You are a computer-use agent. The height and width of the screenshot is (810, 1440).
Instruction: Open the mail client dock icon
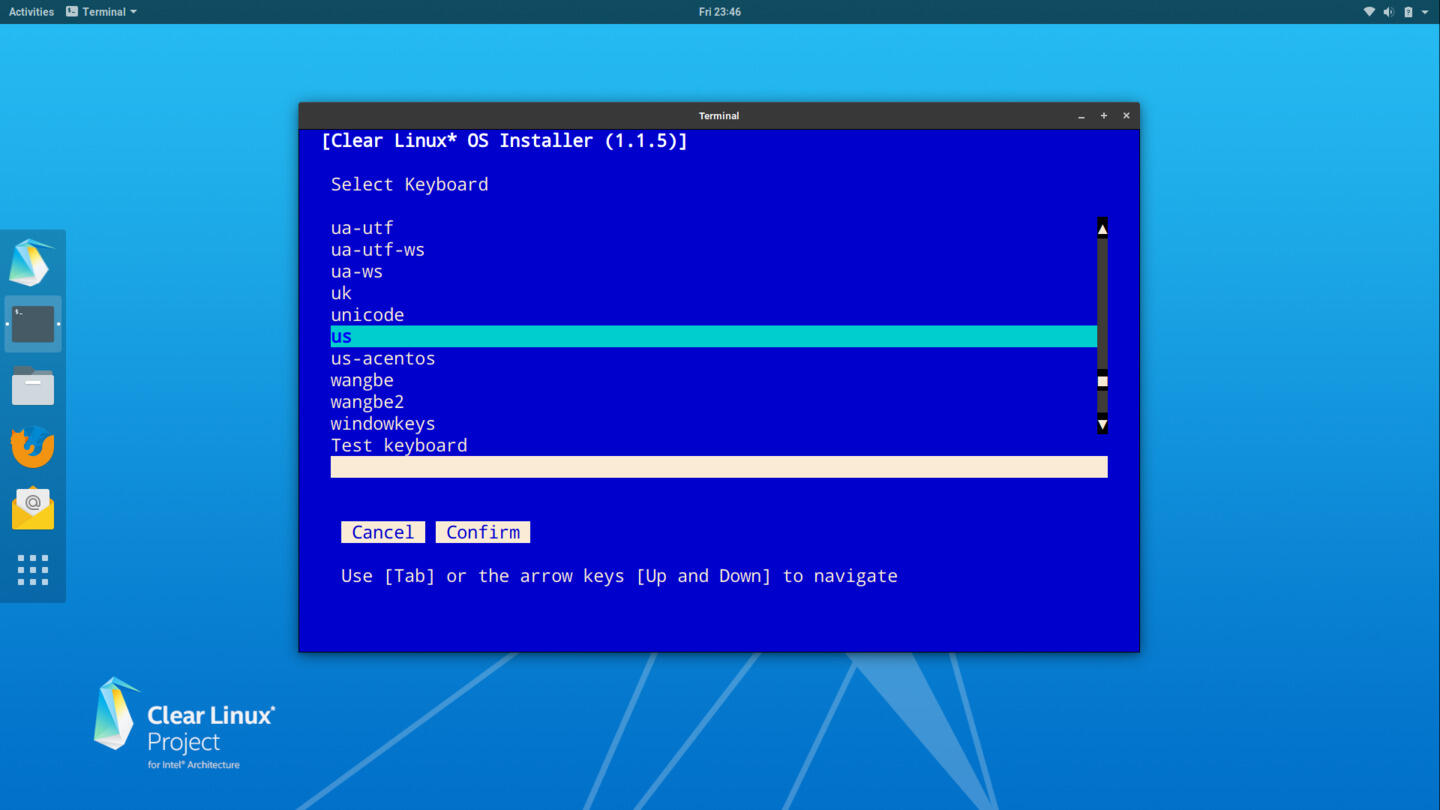pyautogui.click(x=33, y=508)
